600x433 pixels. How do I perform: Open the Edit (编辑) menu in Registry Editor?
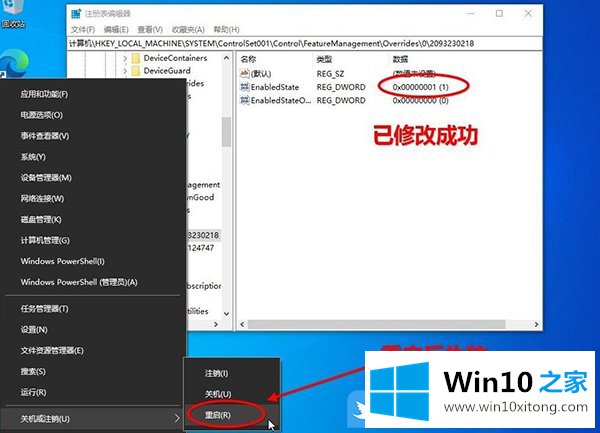click(x=116, y=29)
